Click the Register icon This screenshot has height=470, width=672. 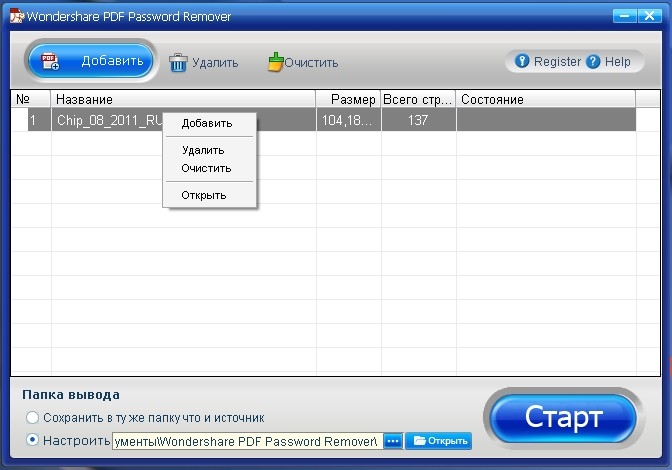tap(522, 61)
